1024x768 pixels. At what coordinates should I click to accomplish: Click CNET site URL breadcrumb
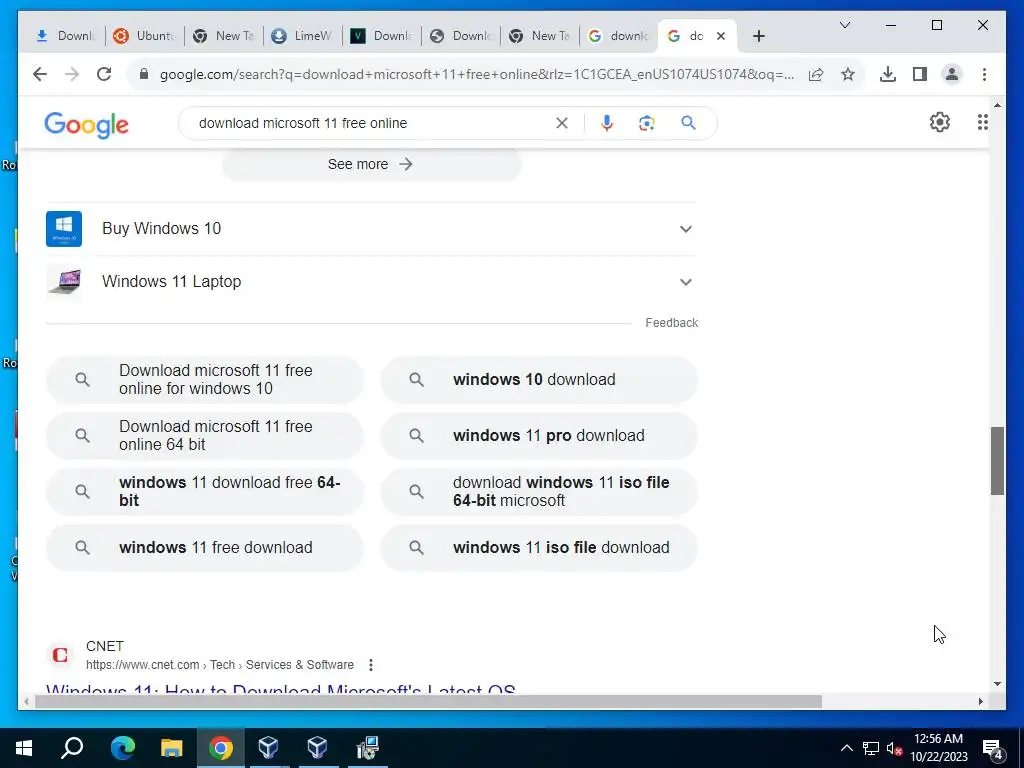point(219,665)
